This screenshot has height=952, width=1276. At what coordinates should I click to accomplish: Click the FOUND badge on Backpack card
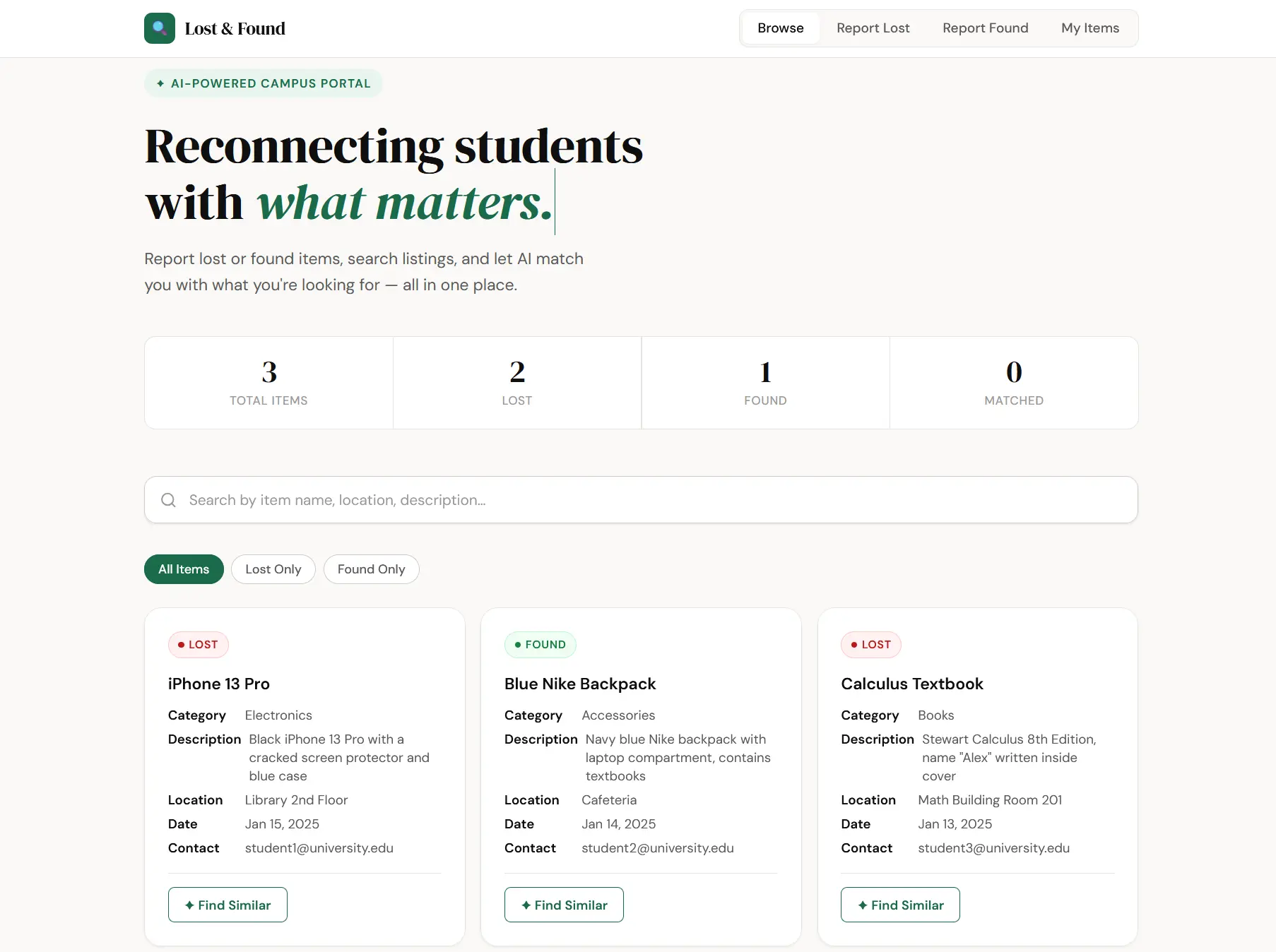click(x=540, y=645)
